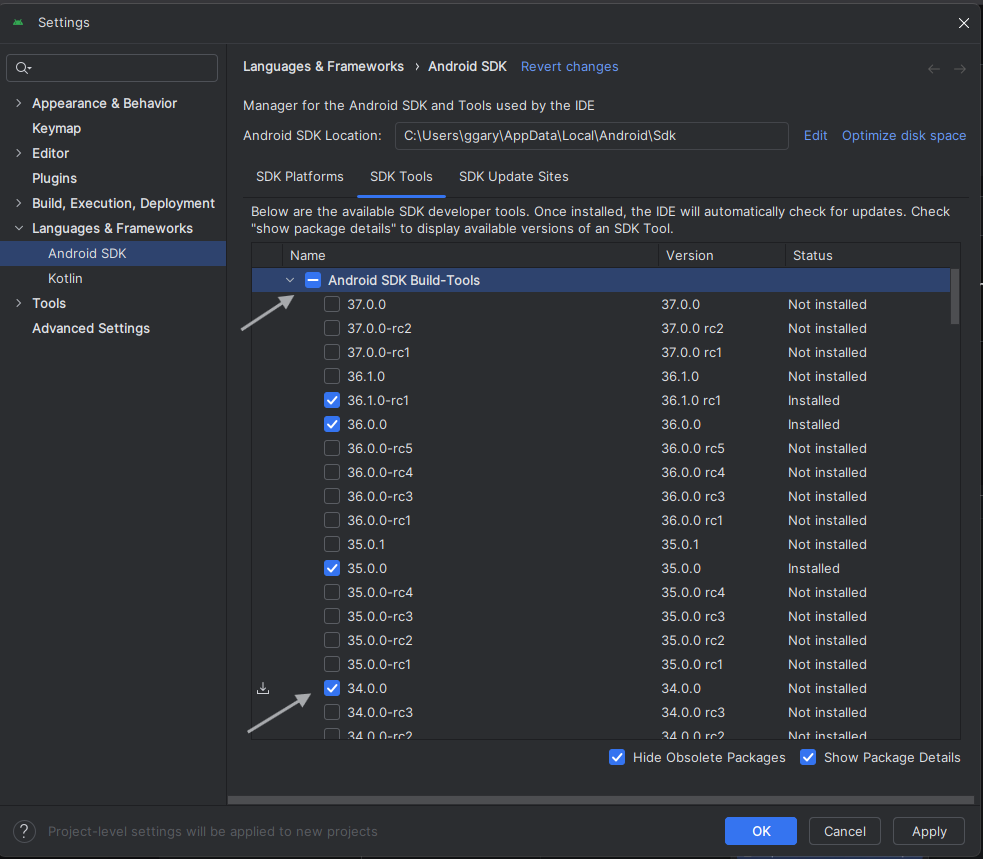Viewport: 983px width, 859px height.
Task: Check the 36.0.0-rc5 checkbox
Action: pyautogui.click(x=332, y=448)
